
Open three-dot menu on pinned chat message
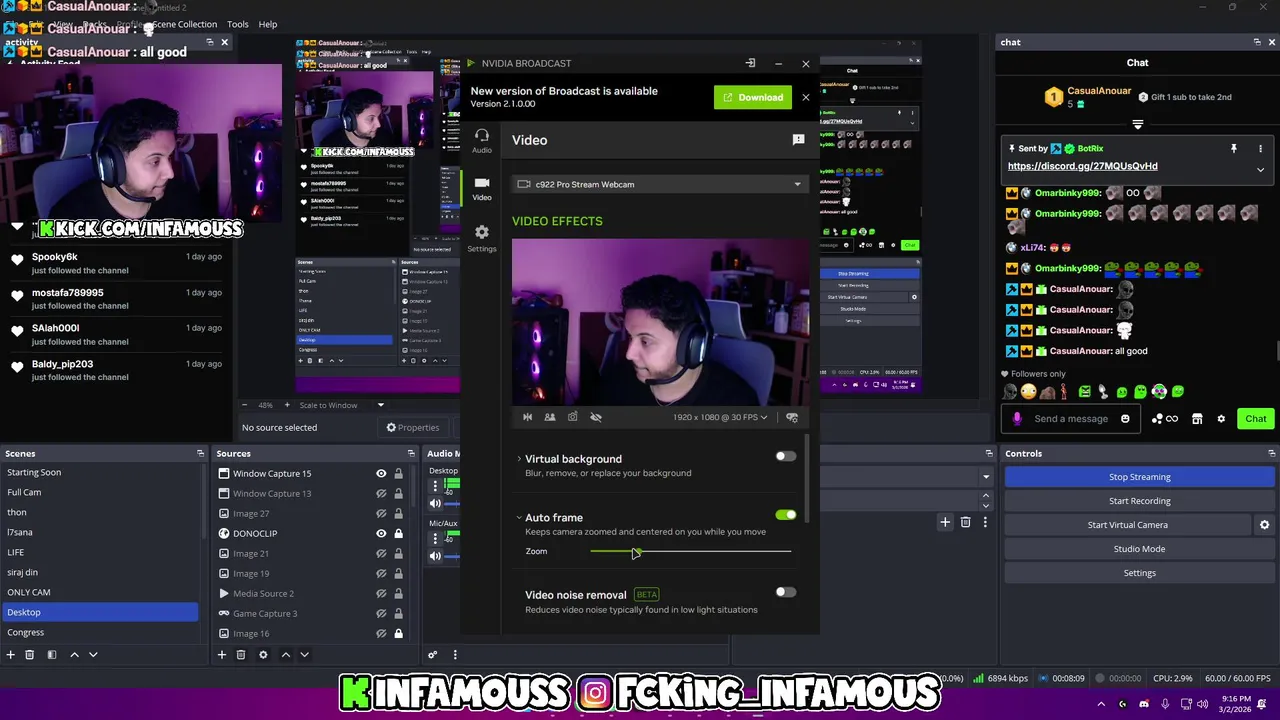[1260, 149]
